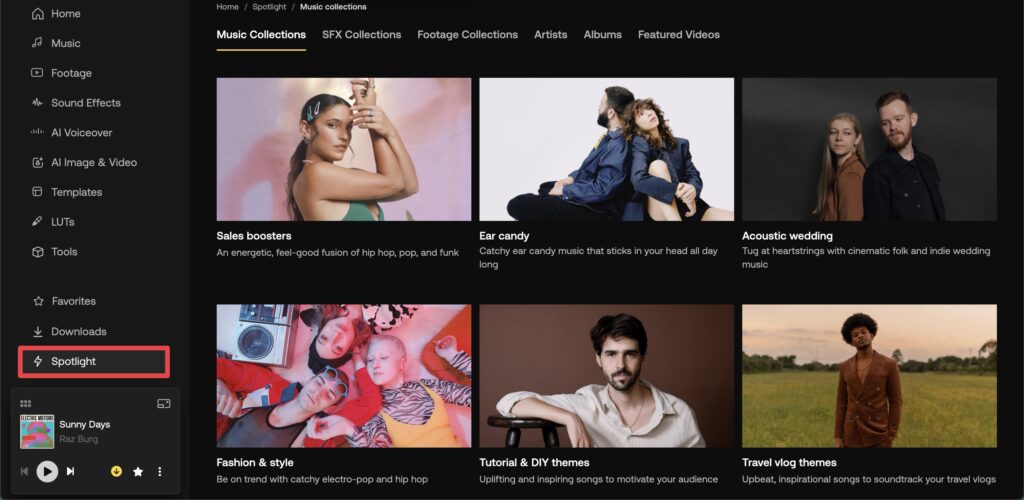This screenshot has height=500, width=1024.
Task: Open the three-dot menu in mini player
Action: pyautogui.click(x=159, y=471)
